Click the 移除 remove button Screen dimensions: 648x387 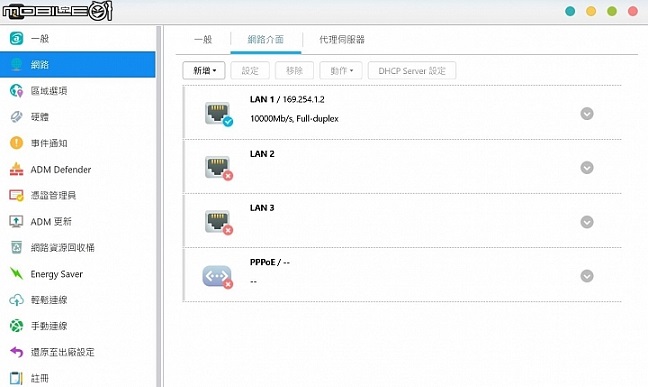(294, 71)
